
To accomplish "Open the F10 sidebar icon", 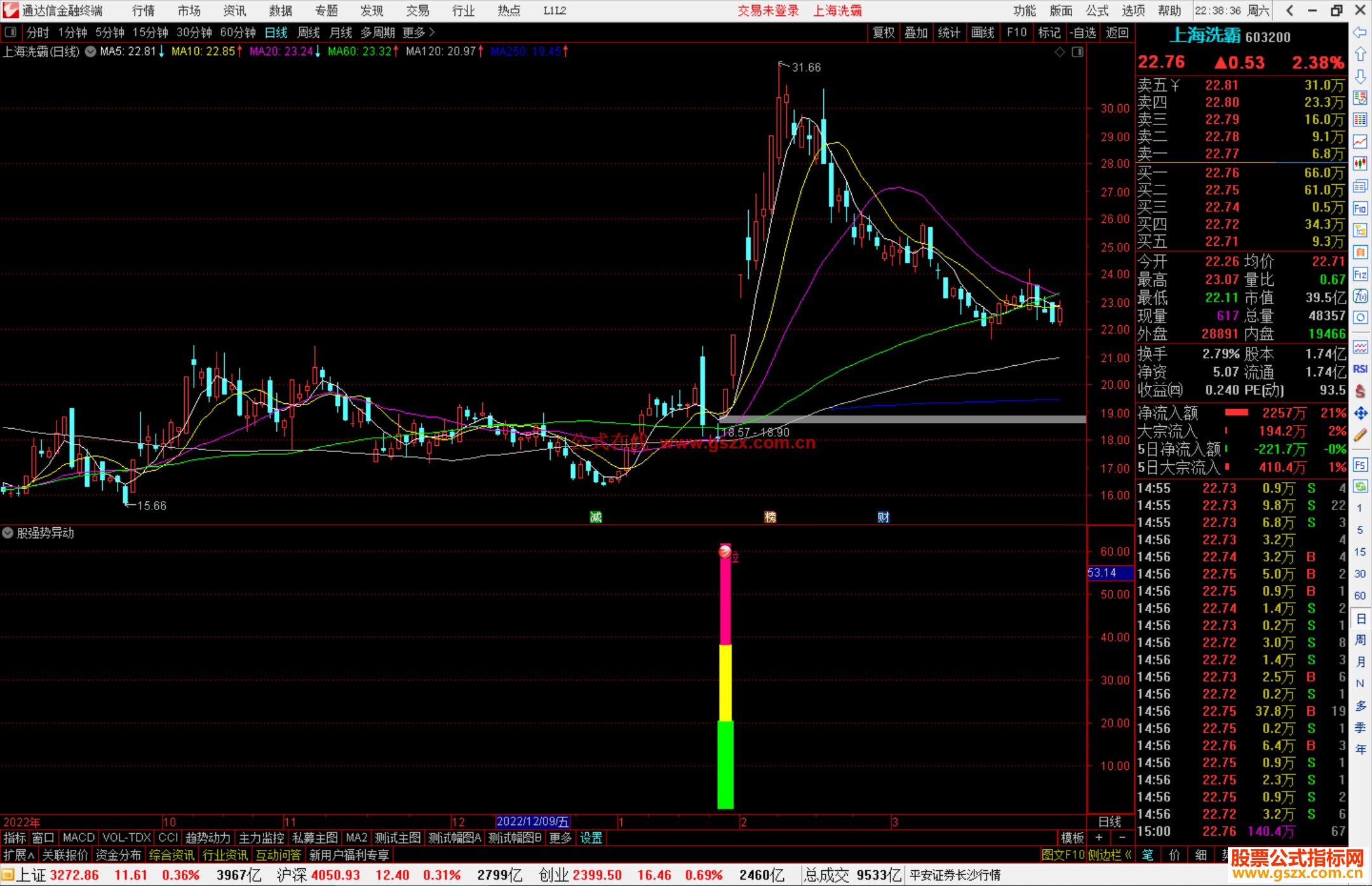I will coord(1360,208).
